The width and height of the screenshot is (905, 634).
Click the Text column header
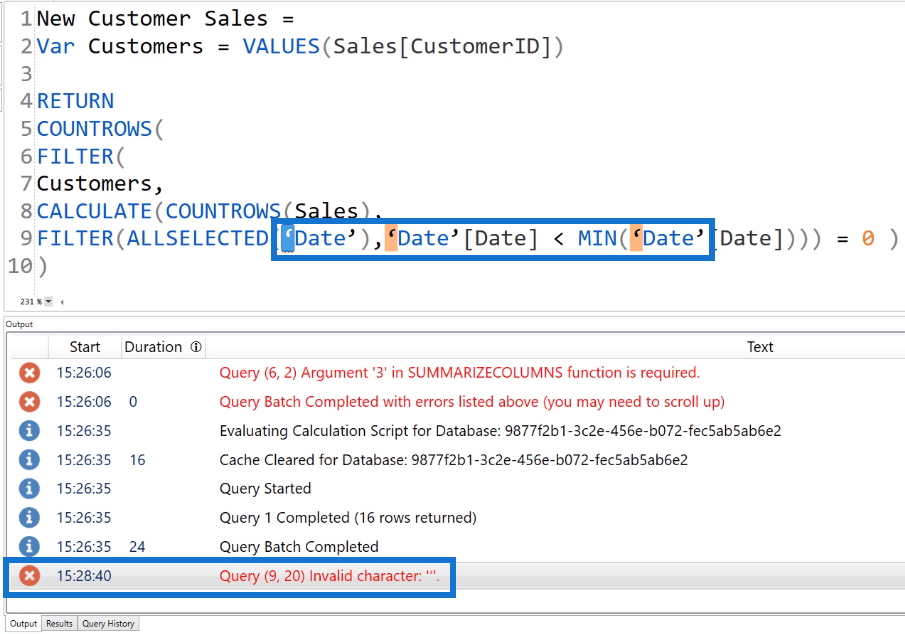pos(760,347)
